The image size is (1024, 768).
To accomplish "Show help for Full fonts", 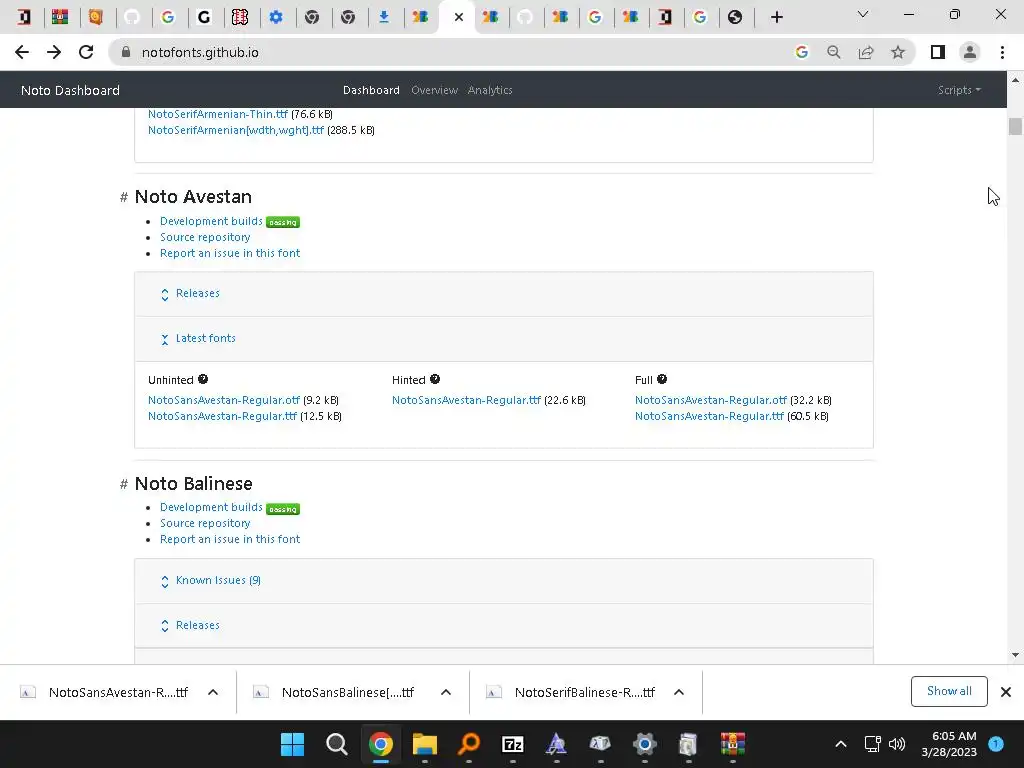I will (662, 379).
